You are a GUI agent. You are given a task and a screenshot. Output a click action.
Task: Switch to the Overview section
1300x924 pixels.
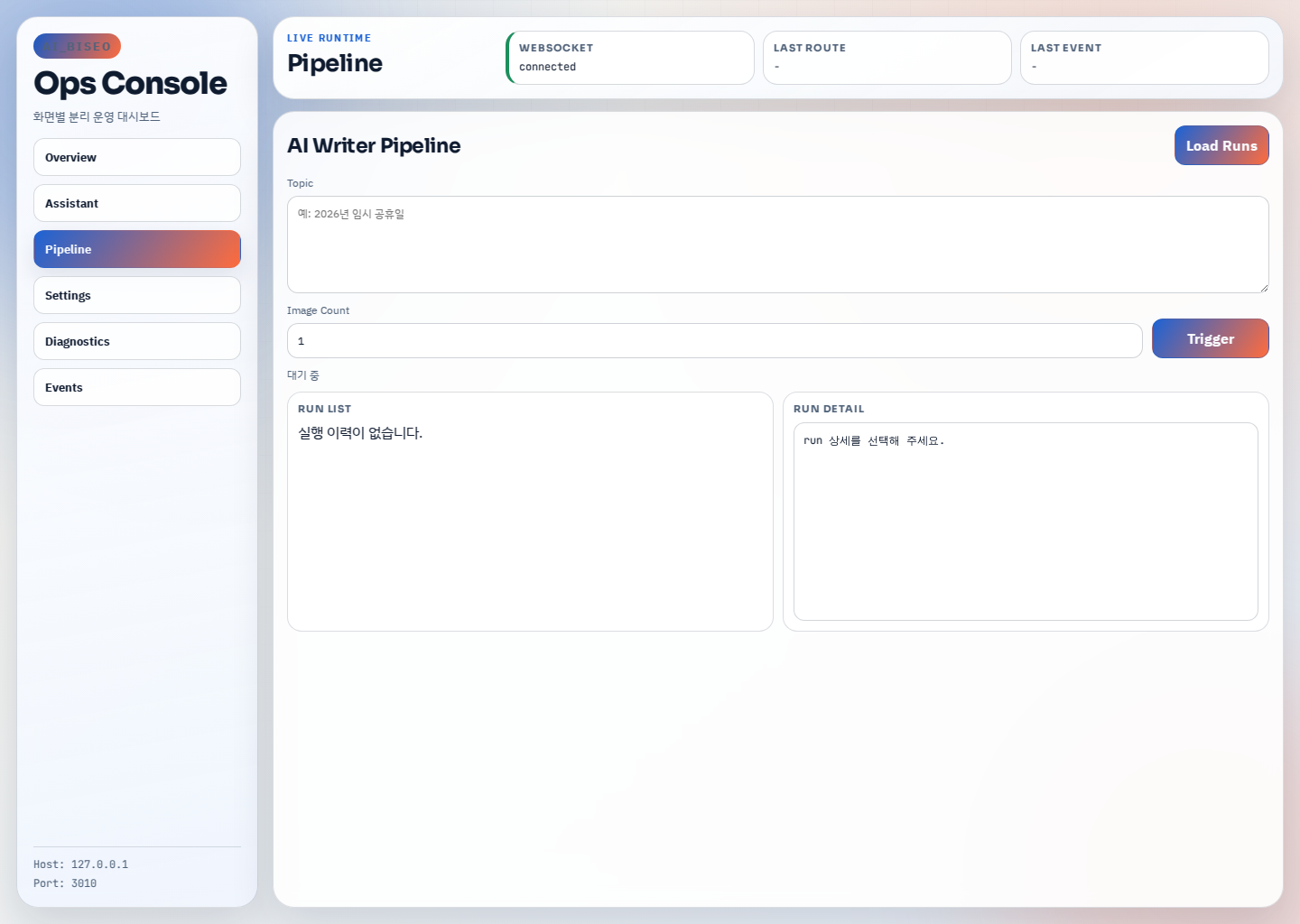[136, 156]
